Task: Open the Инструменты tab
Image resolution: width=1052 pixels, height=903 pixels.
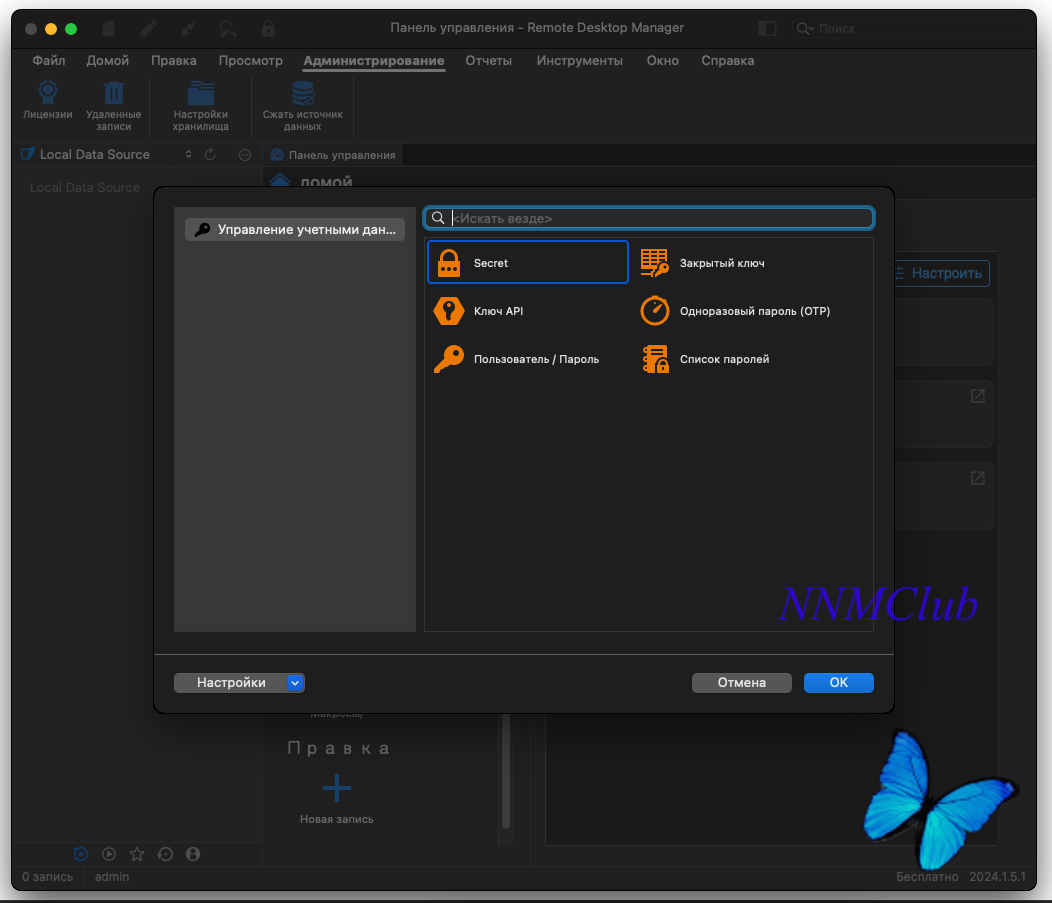Action: click(x=580, y=60)
